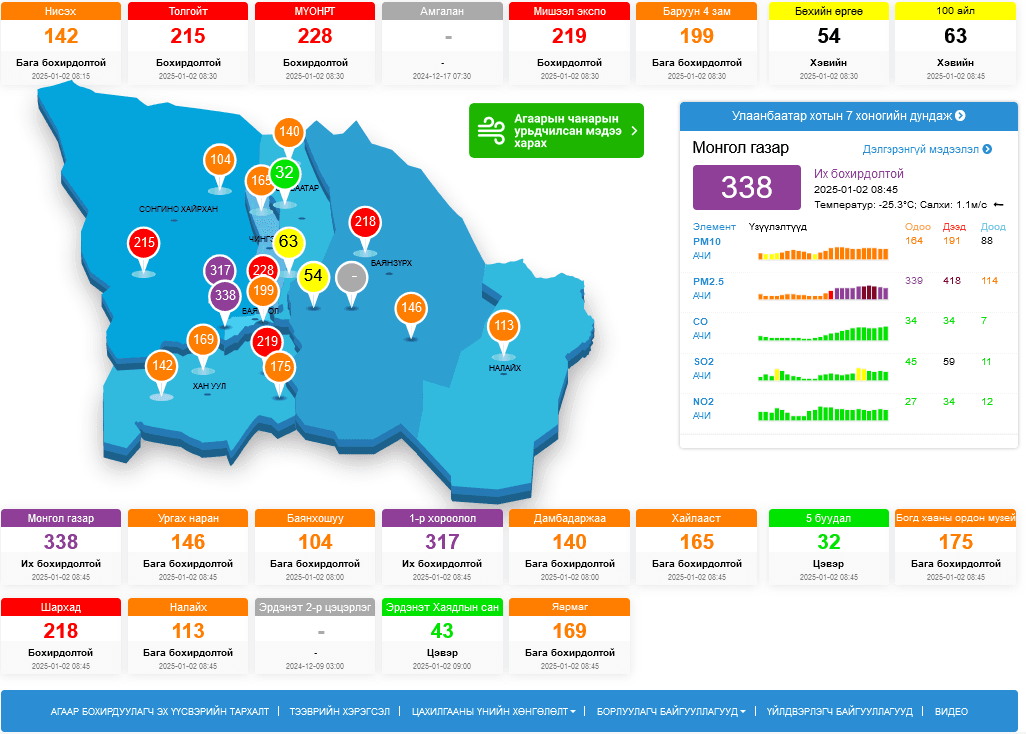This screenshot has width=1026, height=734.
Task: Select the Толгойт station card
Action: pyautogui.click(x=188, y=43)
